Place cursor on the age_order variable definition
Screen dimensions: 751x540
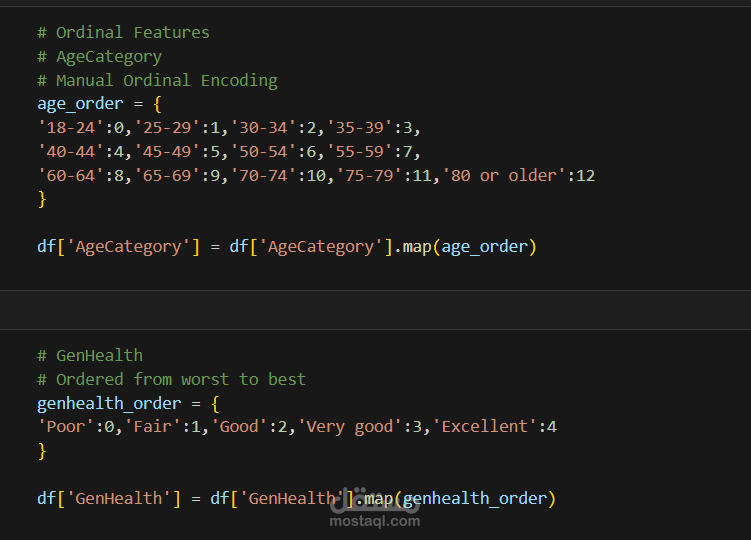point(80,104)
